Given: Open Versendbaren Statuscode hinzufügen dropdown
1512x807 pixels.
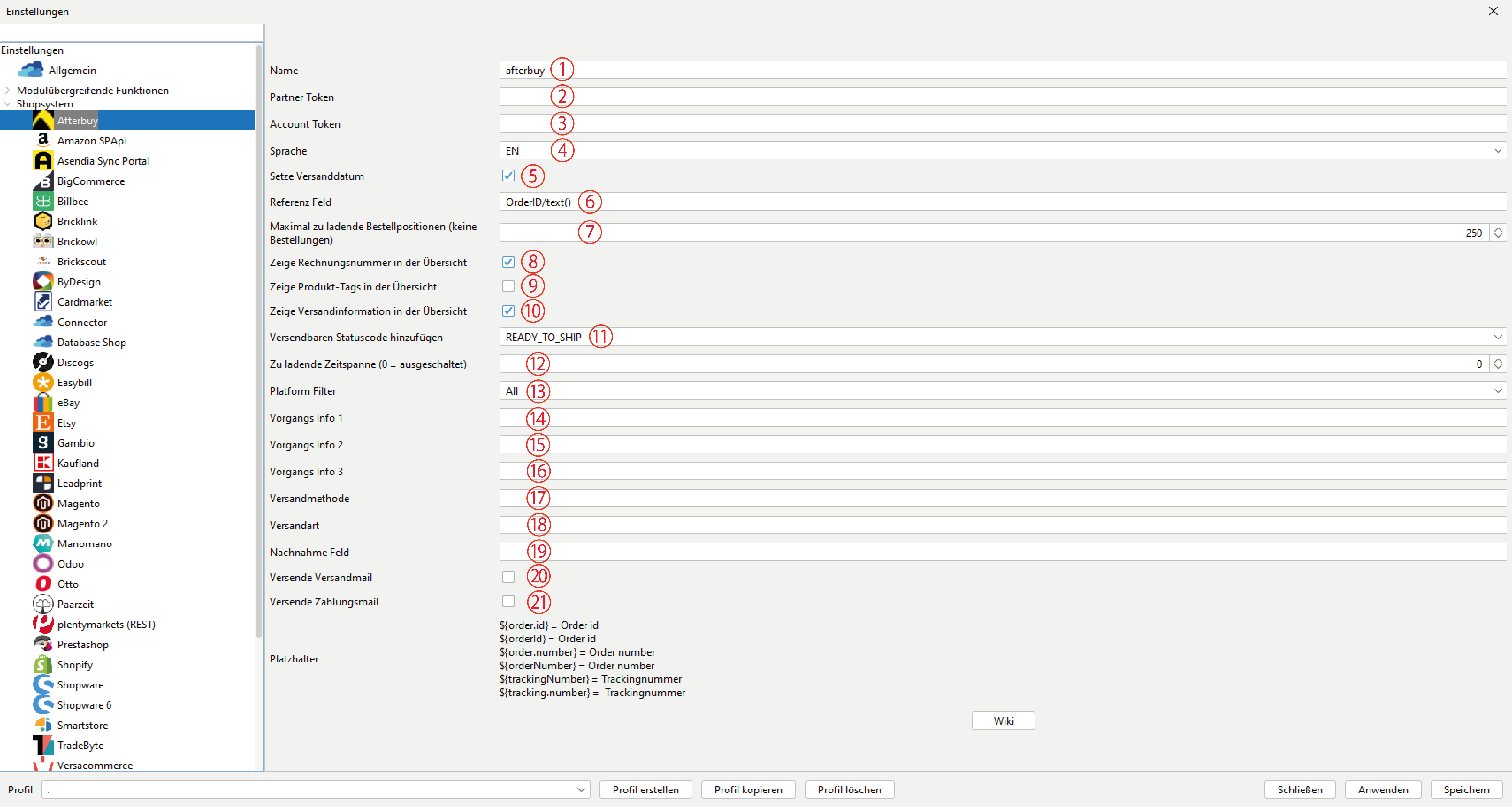Looking at the screenshot, I should [x=1003, y=337].
